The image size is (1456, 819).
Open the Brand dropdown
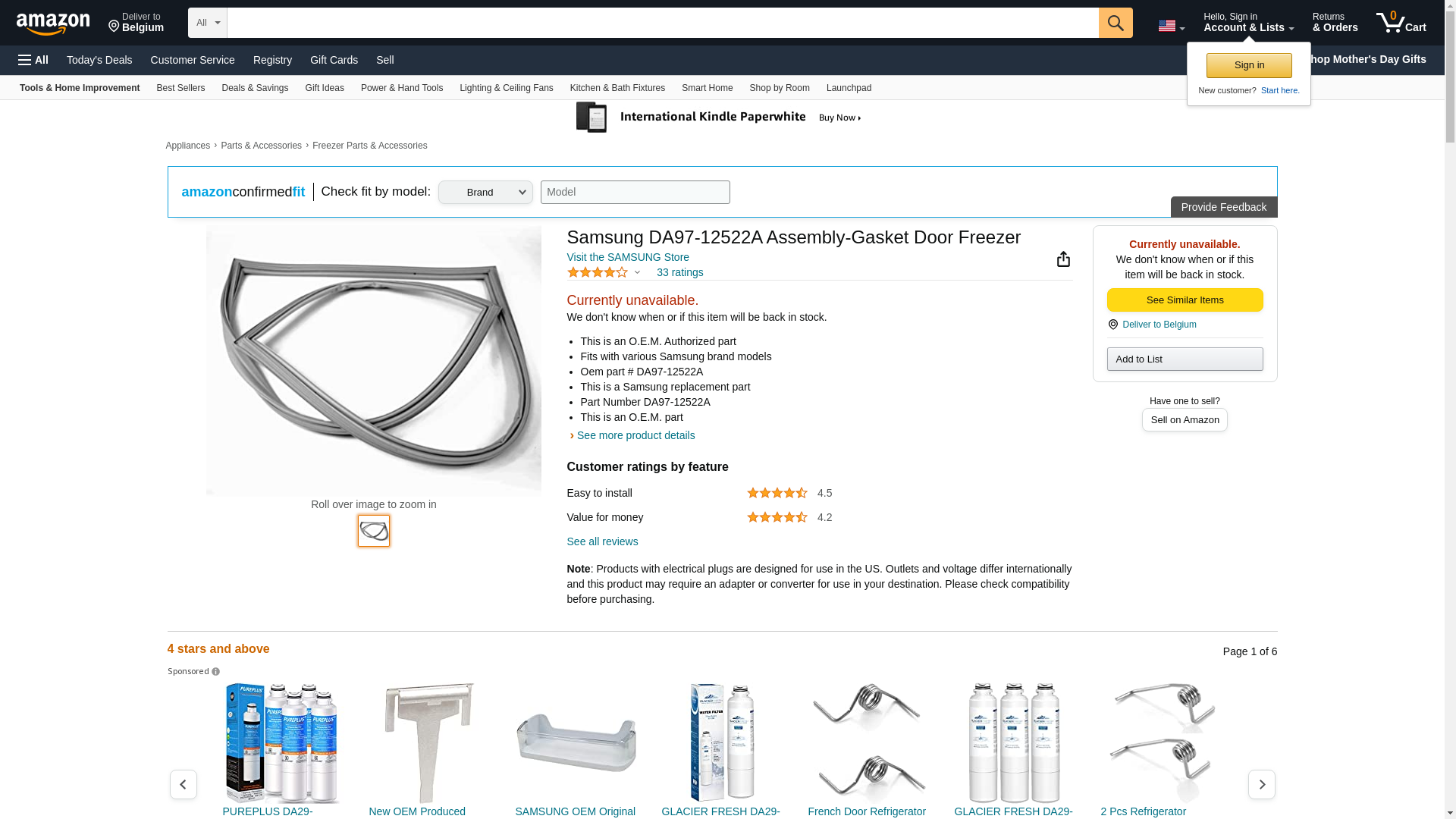pyautogui.click(x=485, y=193)
